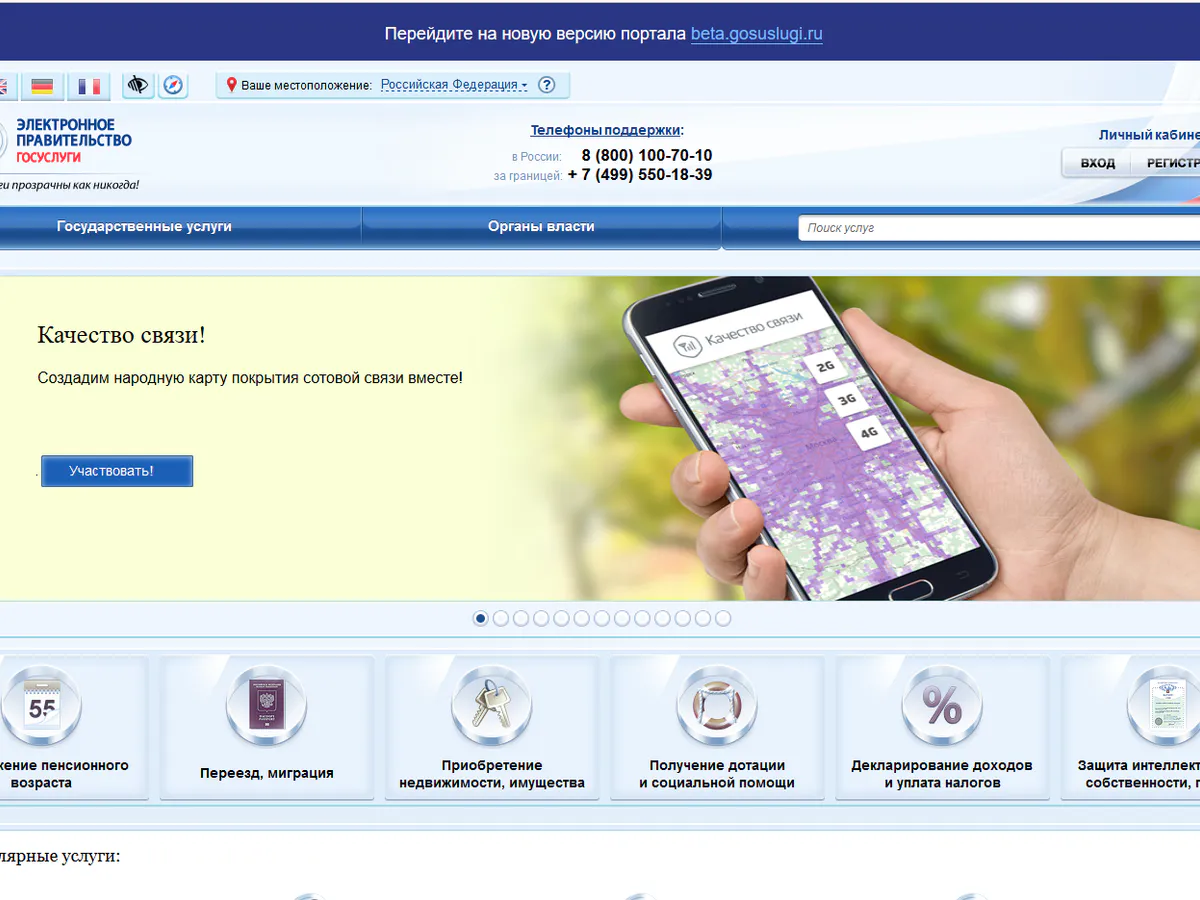Select the second banner slide dot
1200x900 pixels.
point(501,618)
